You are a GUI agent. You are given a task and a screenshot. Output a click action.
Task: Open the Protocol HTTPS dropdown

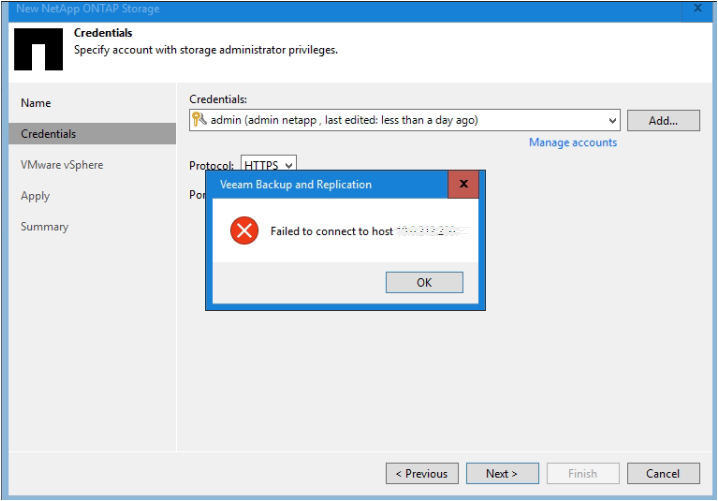pyautogui.click(x=269, y=164)
